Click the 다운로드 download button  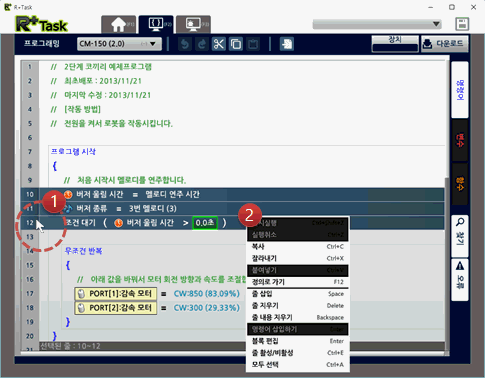(445, 44)
